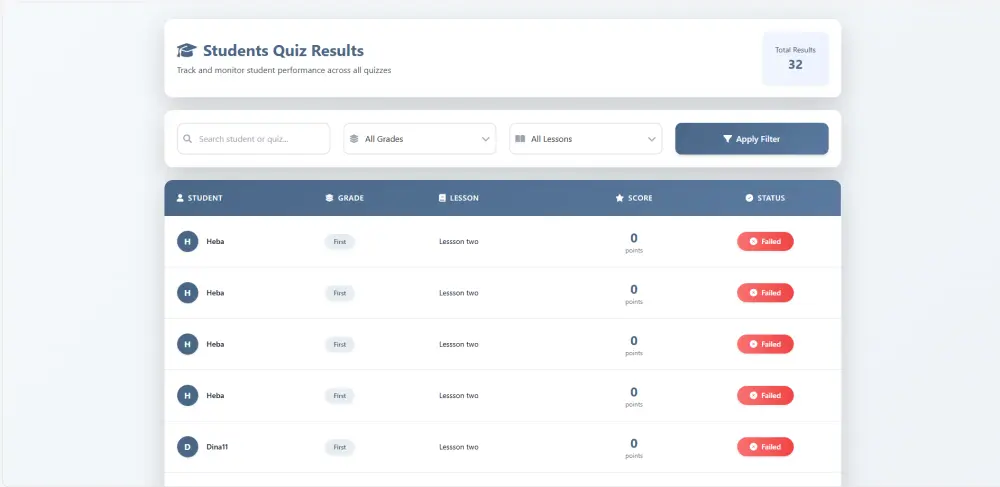Click the book icon in the LESSON header
This screenshot has height=487, width=1000.
pyautogui.click(x=442, y=198)
